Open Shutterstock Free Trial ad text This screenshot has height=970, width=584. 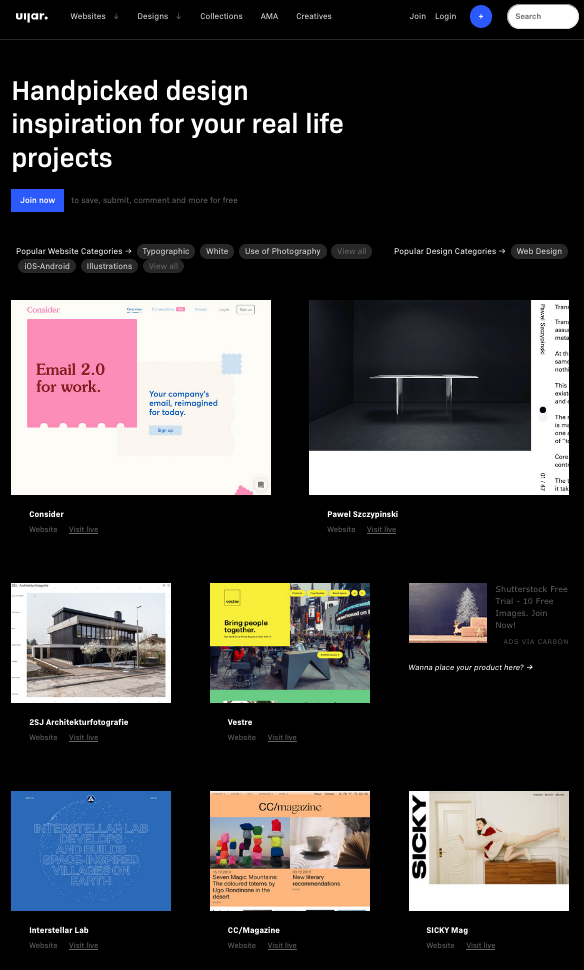531,607
